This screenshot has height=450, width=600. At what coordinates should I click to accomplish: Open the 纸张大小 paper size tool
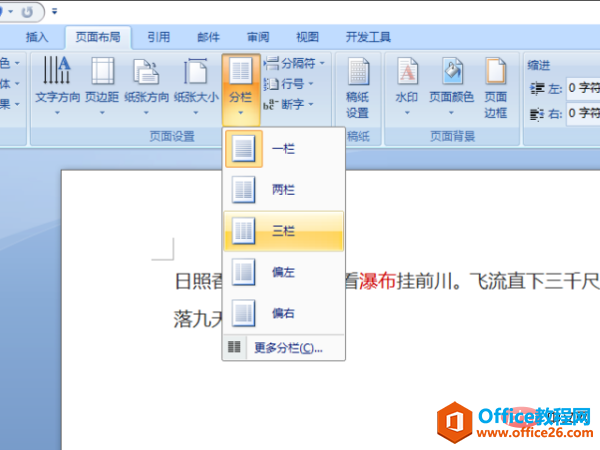196,86
